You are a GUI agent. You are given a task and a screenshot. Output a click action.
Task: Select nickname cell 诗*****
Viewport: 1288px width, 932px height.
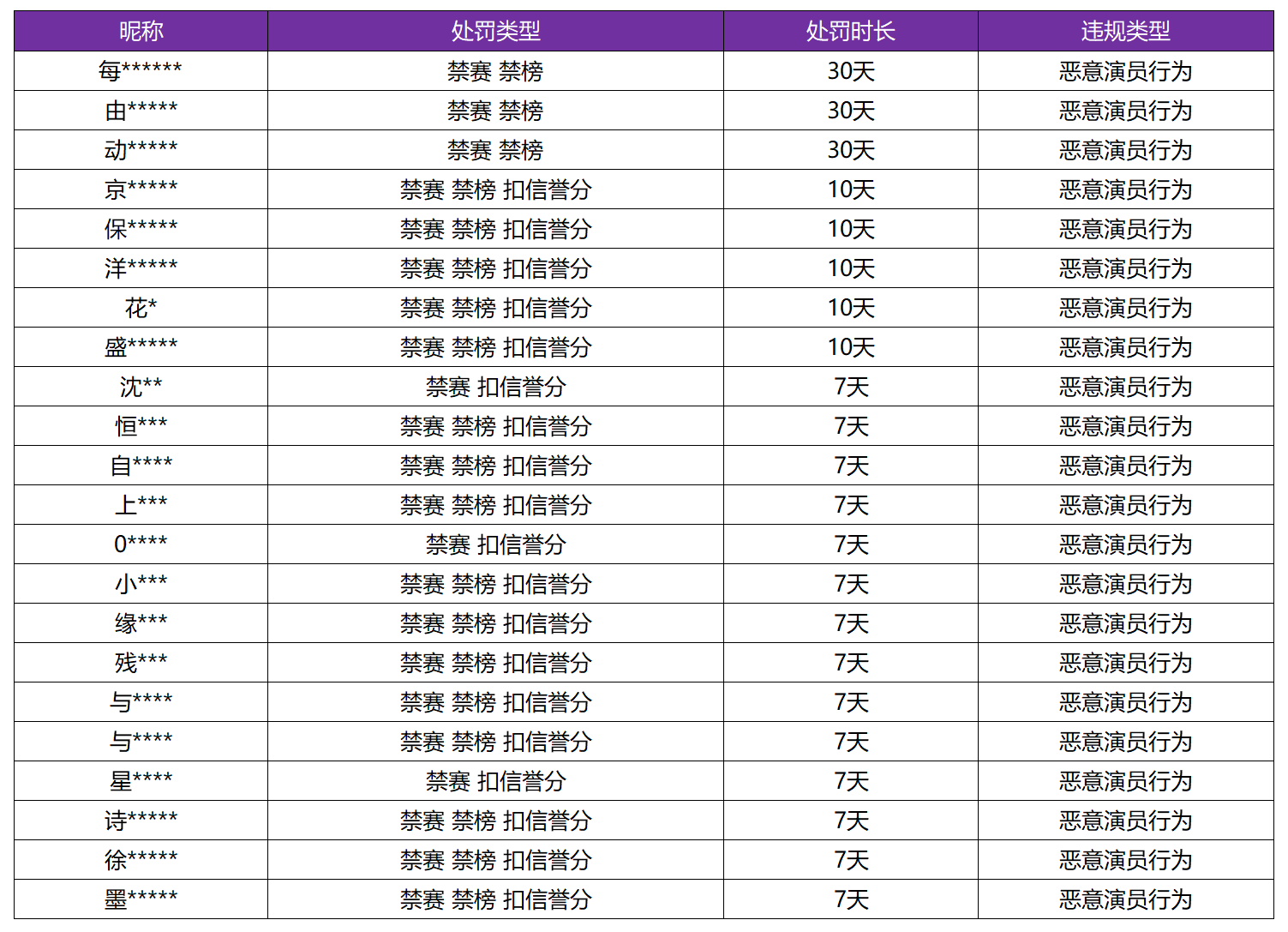click(x=141, y=821)
